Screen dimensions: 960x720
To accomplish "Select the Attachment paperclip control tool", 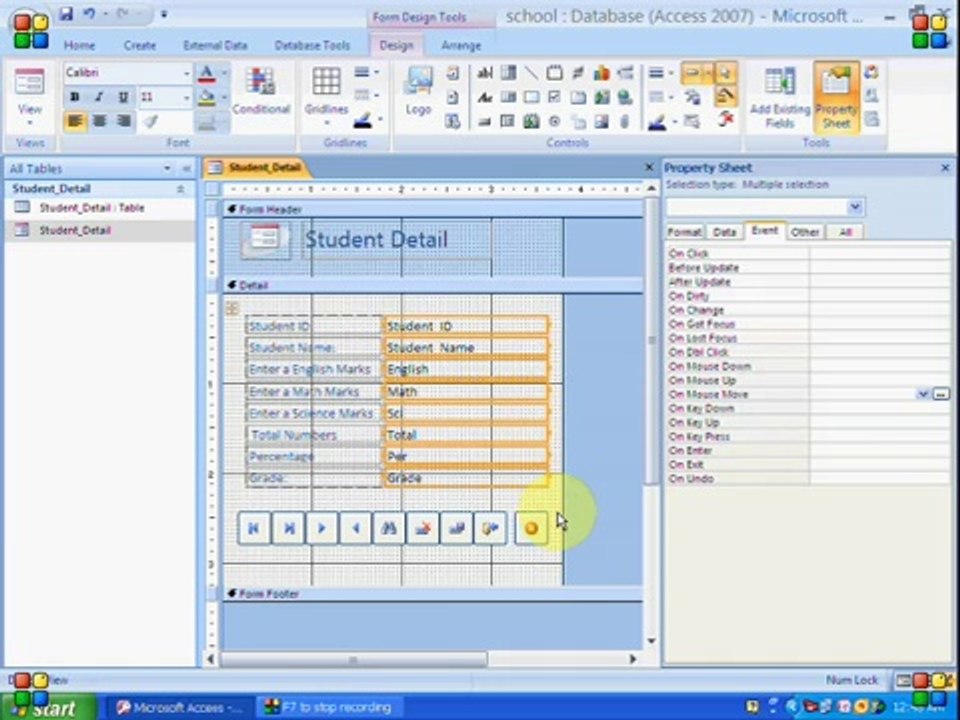I will click(624, 121).
